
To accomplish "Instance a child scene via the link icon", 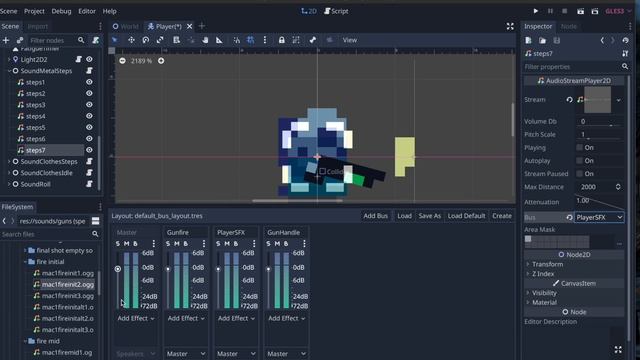I will coord(20,40).
